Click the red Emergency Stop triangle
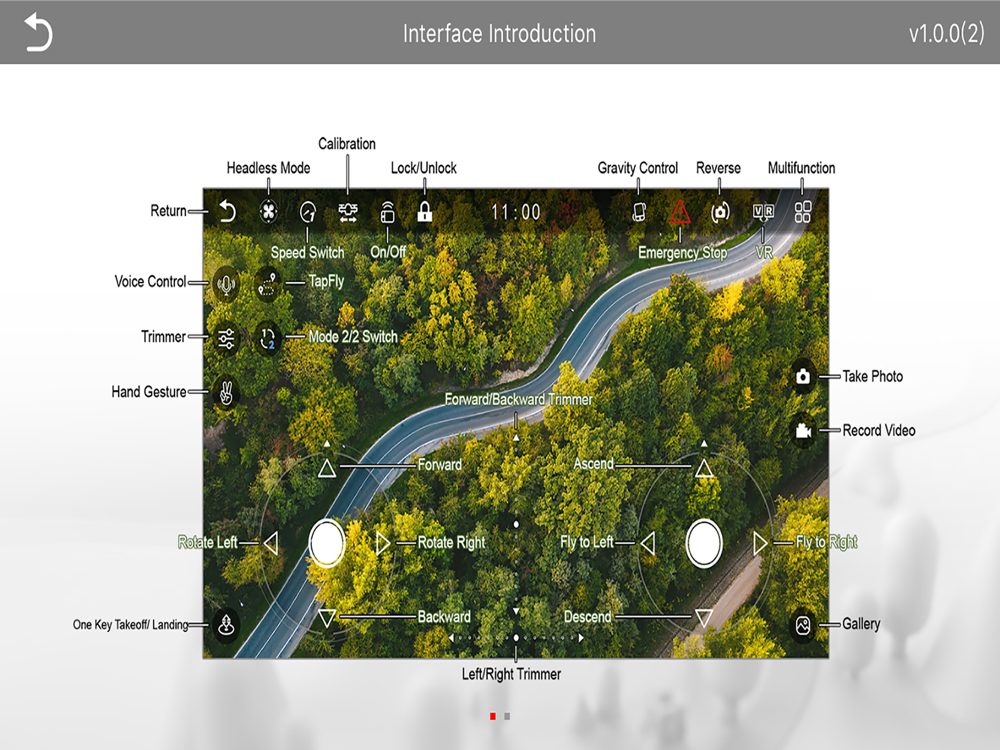Viewport: 1000px width, 750px height. click(680, 211)
